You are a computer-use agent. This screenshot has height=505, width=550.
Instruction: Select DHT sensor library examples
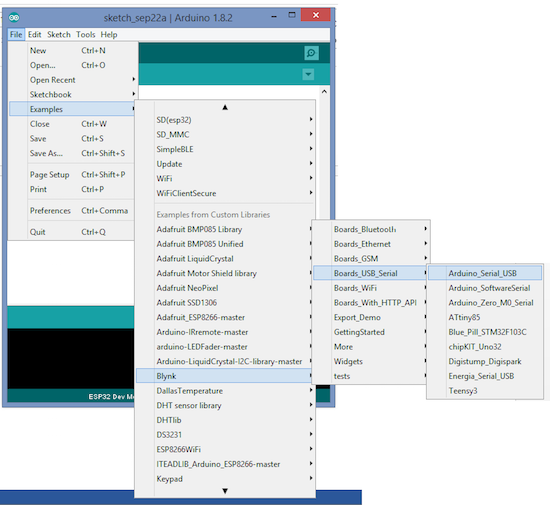tap(225, 405)
